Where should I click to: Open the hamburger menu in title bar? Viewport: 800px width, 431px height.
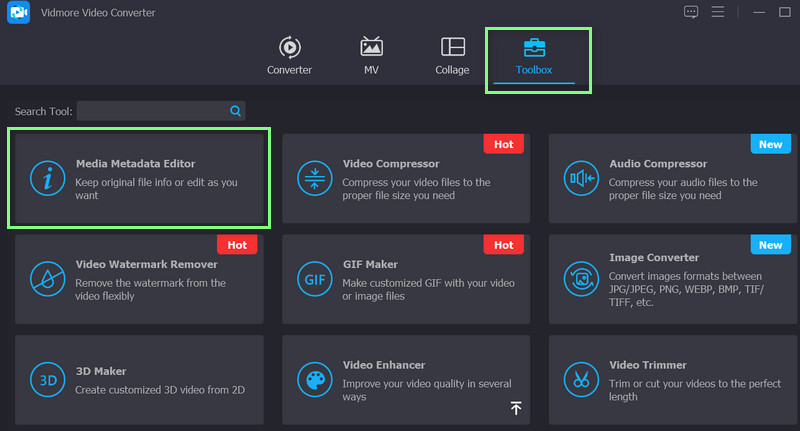[717, 12]
